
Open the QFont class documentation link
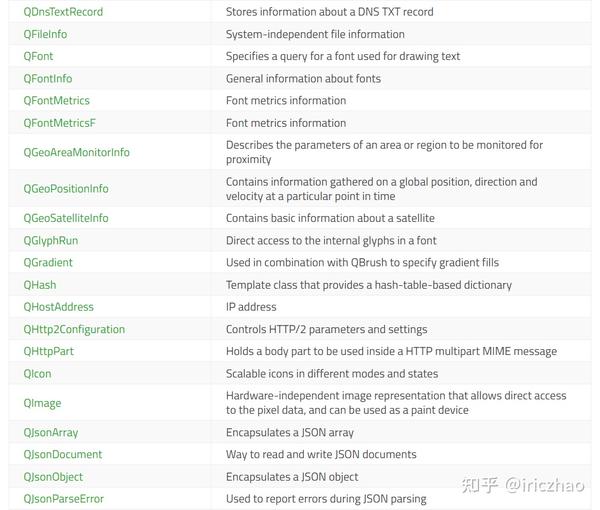39,56
